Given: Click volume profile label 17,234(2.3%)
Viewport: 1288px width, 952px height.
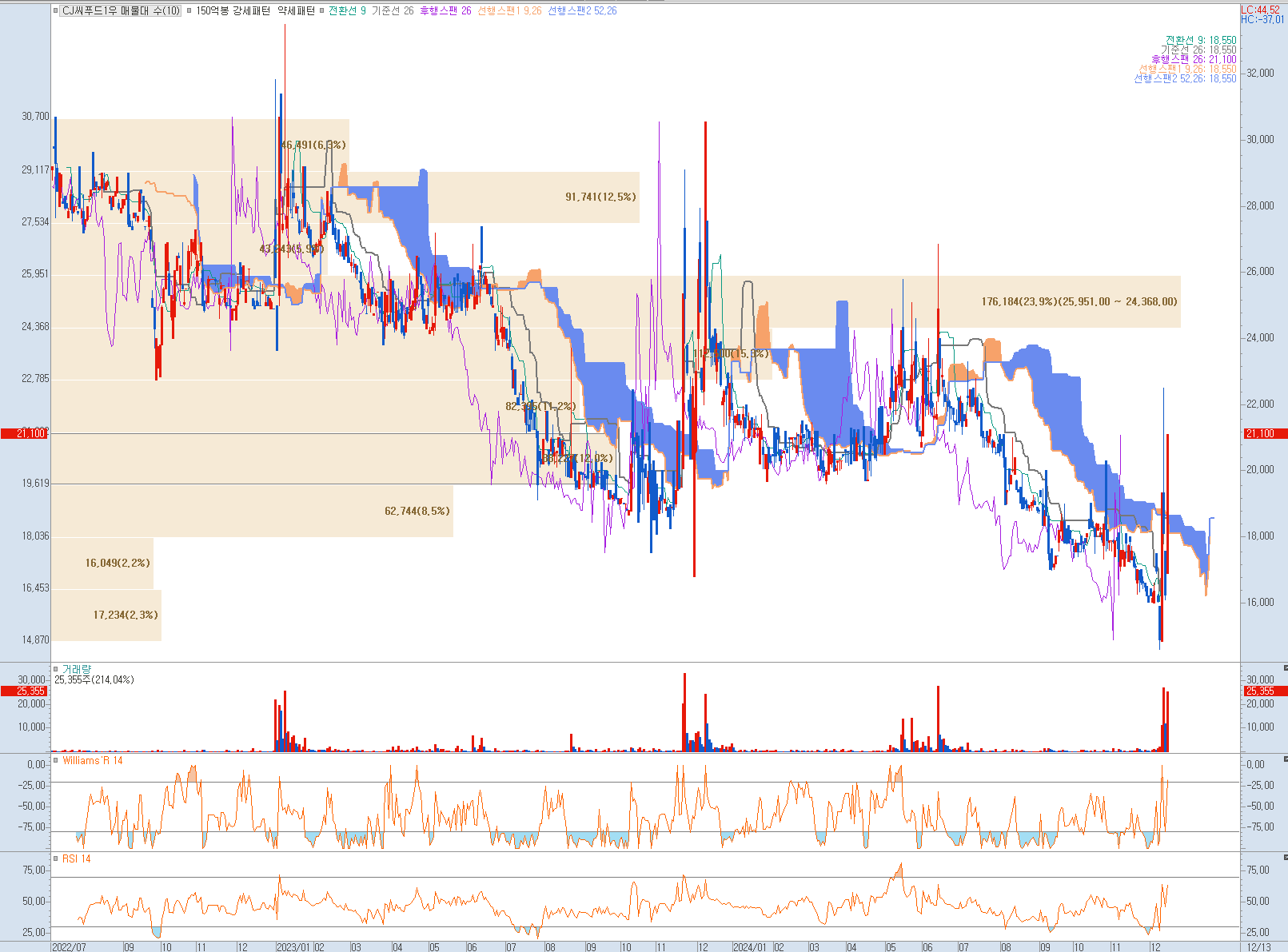Looking at the screenshot, I should pos(126,615).
